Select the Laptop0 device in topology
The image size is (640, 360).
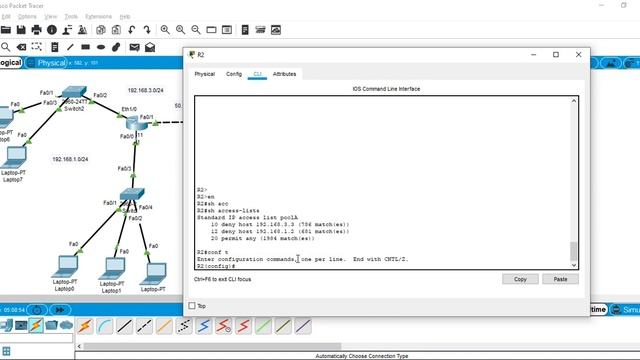pyautogui.click(x=65, y=266)
